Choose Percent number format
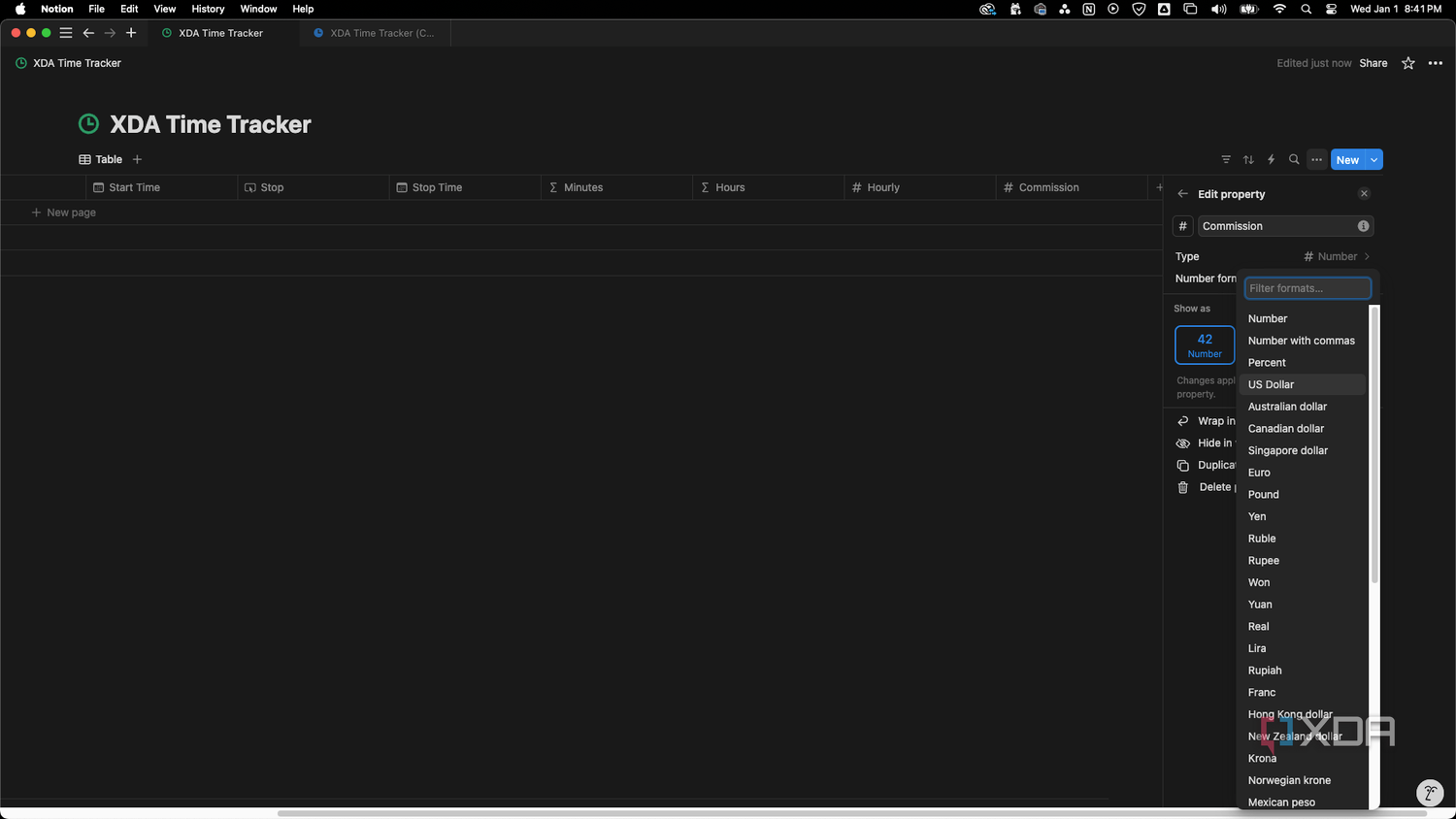1456x819 pixels. [x=1303, y=363]
